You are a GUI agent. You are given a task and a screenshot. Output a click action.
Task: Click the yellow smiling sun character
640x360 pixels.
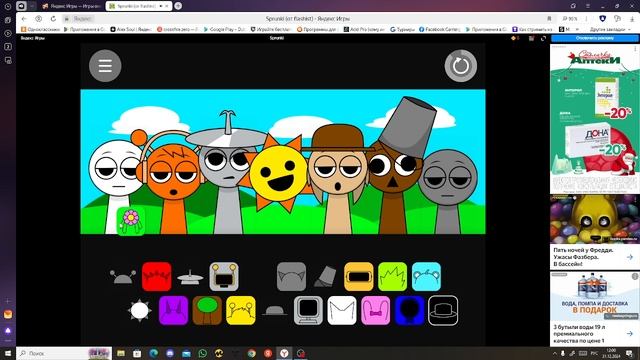click(x=278, y=173)
